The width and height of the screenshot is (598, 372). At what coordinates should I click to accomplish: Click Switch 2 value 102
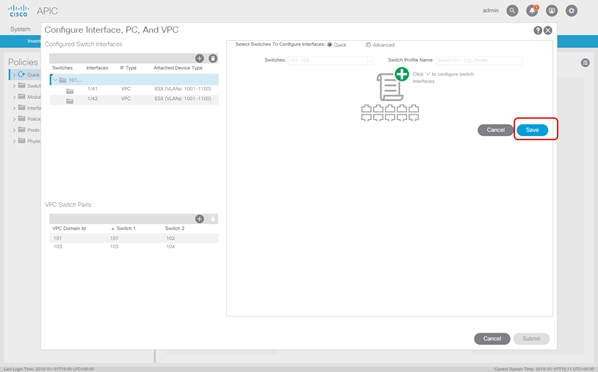coord(170,238)
